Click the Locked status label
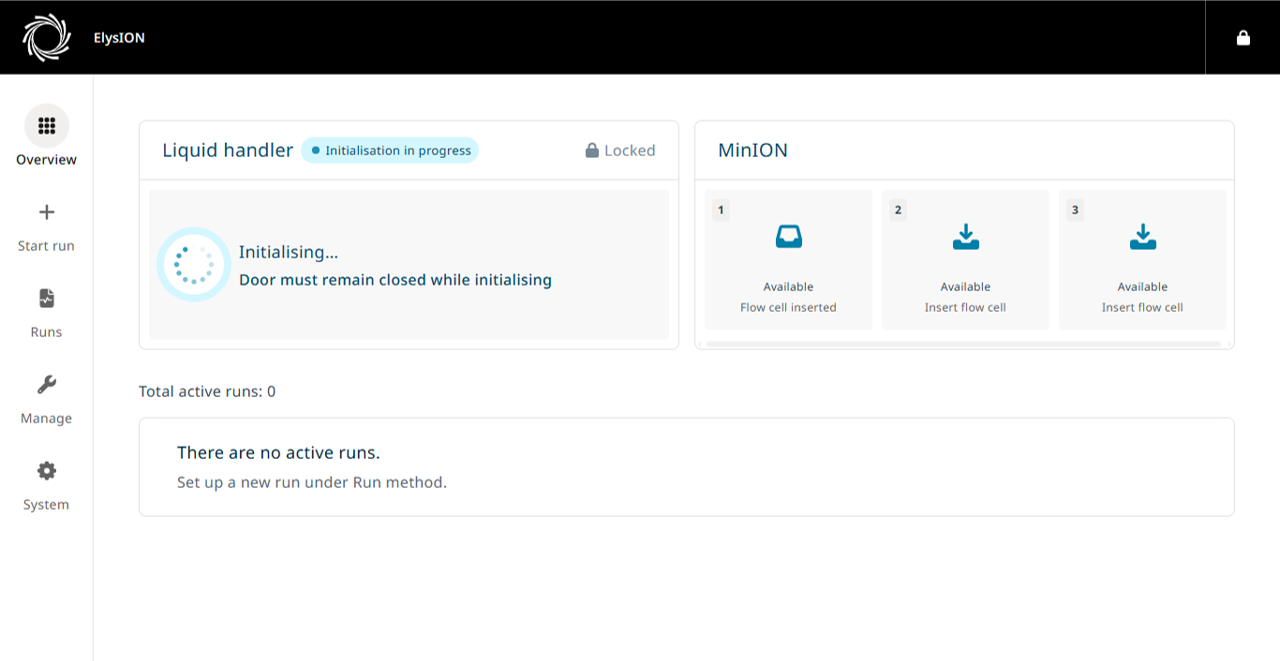This screenshot has width=1280, height=661. [630, 150]
